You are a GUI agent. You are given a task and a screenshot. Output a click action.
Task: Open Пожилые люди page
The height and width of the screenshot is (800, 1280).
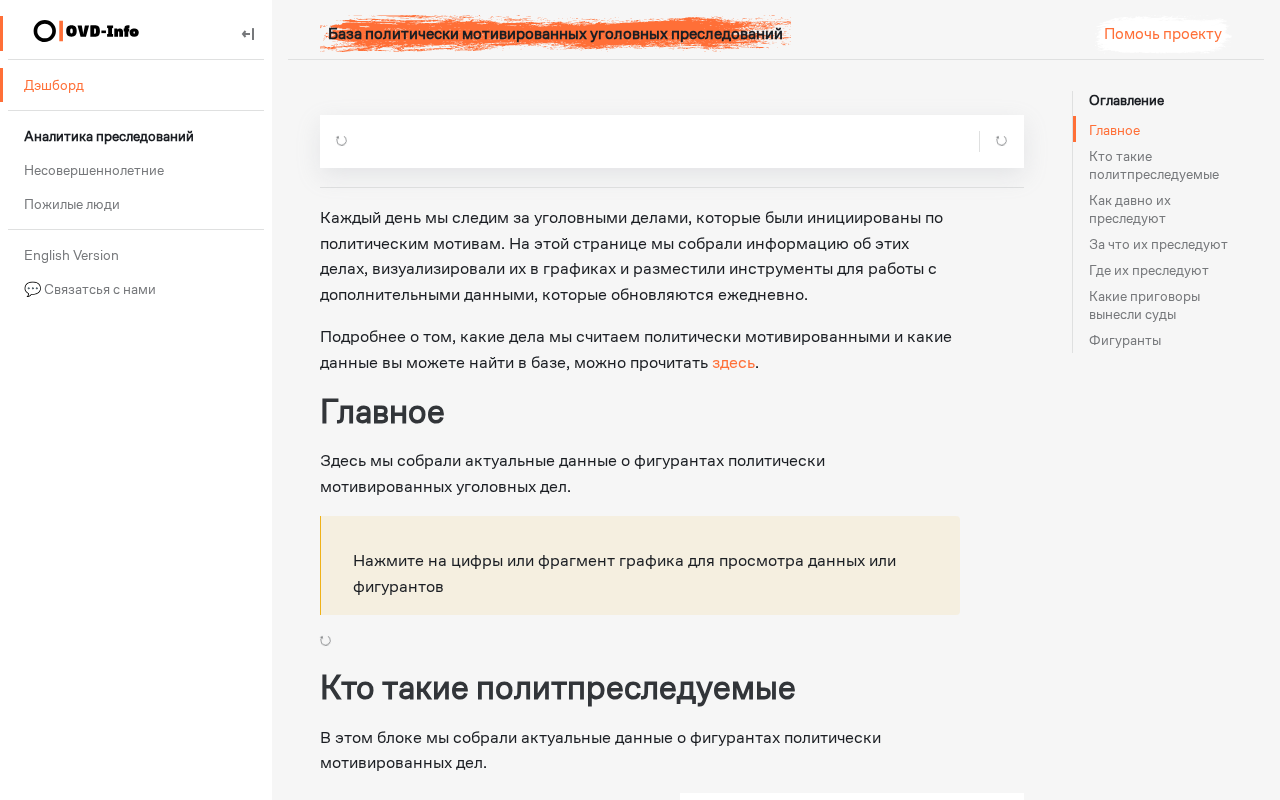[x=72, y=204]
